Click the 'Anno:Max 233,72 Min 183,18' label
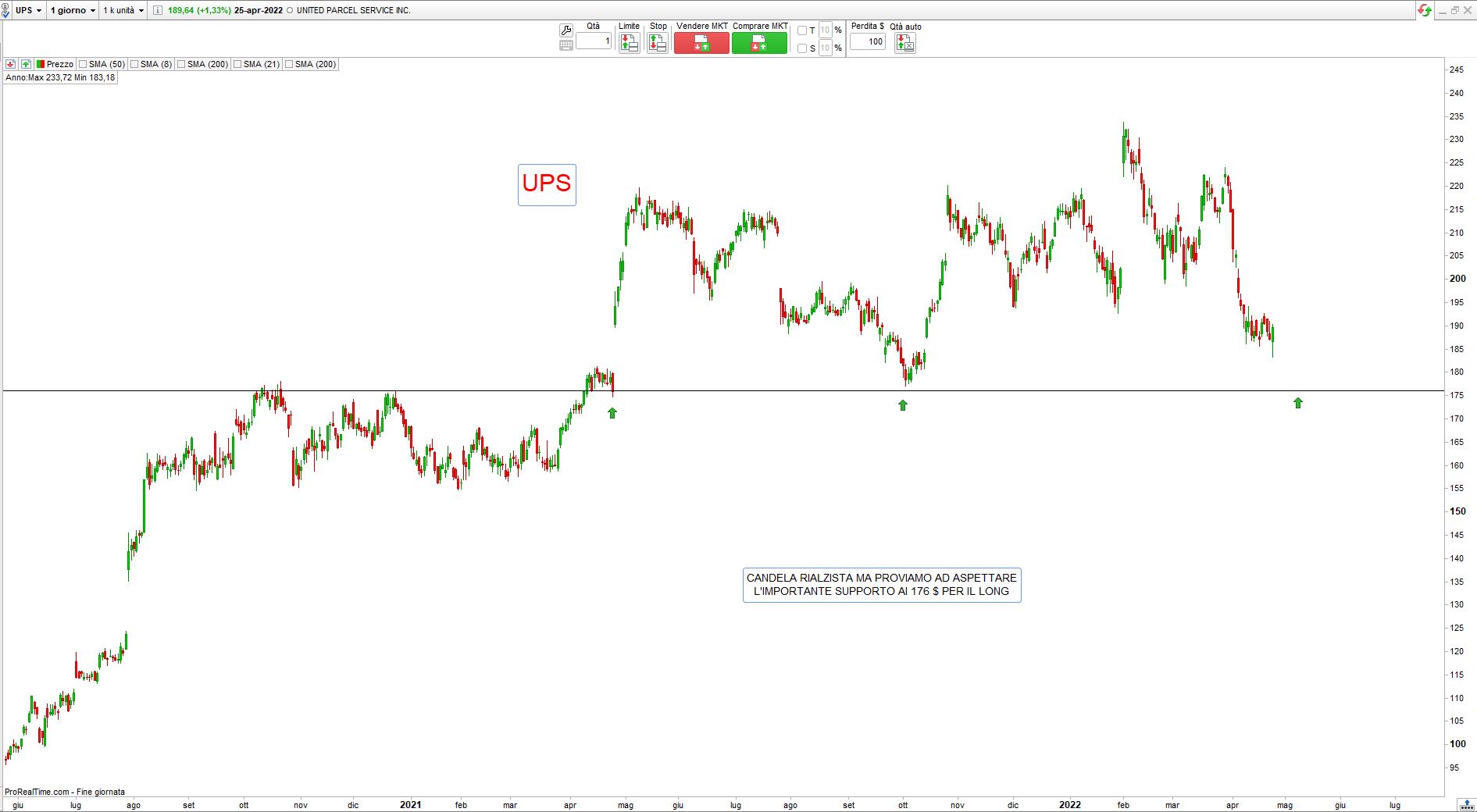The image size is (1477, 812). pyautogui.click(x=60, y=78)
